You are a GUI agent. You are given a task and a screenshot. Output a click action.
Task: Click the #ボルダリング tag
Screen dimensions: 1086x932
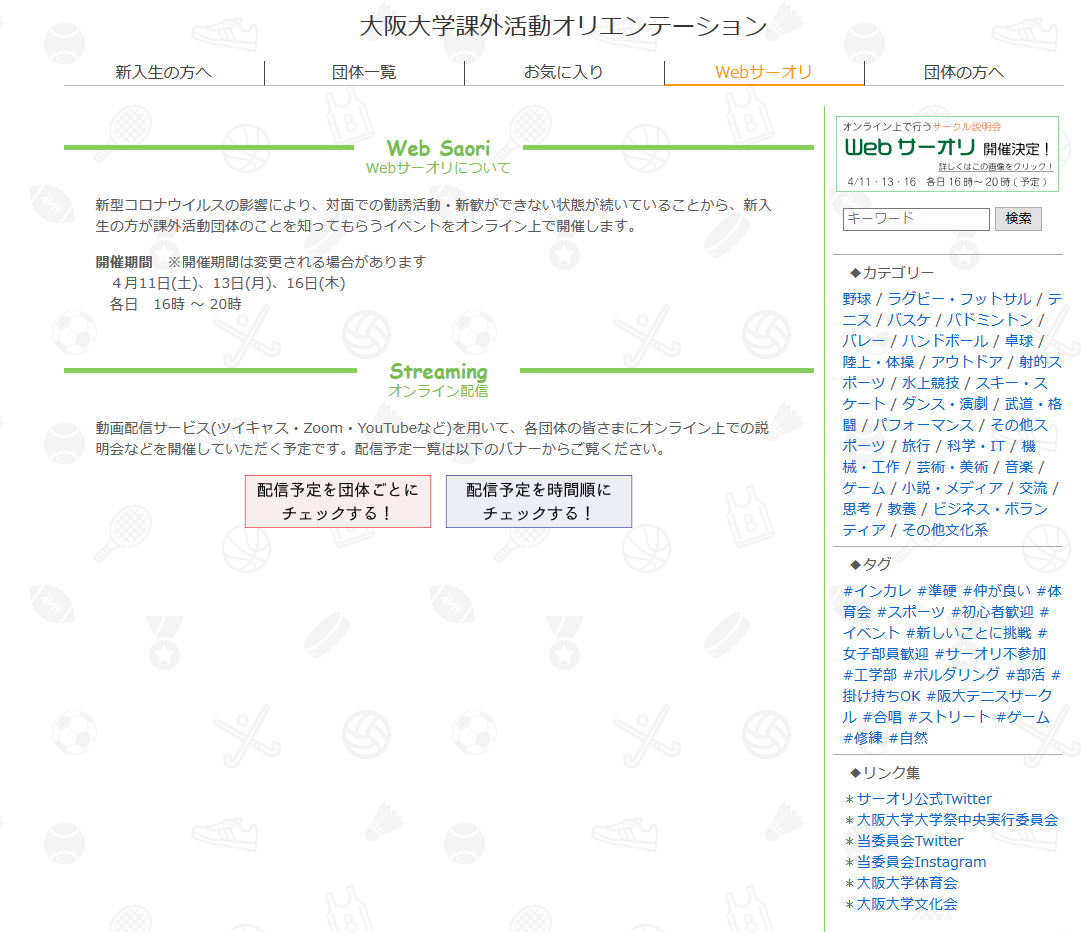click(x=950, y=675)
